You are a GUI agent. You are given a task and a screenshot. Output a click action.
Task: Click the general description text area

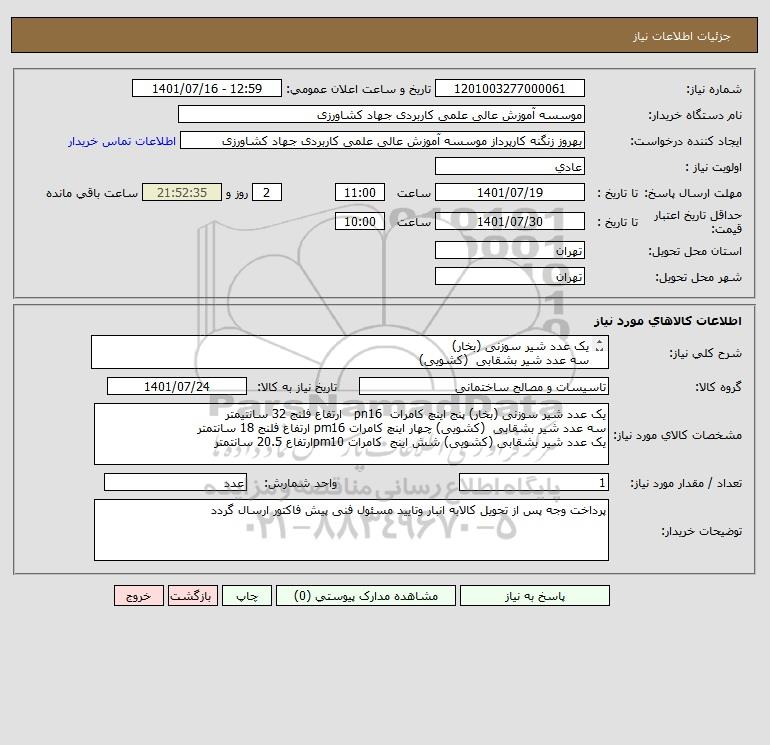click(350, 352)
